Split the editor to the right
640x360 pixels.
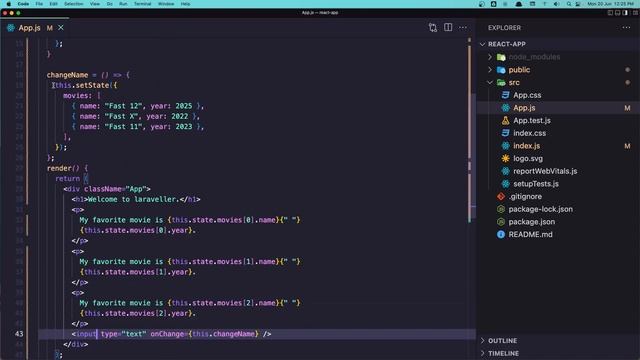448,27
